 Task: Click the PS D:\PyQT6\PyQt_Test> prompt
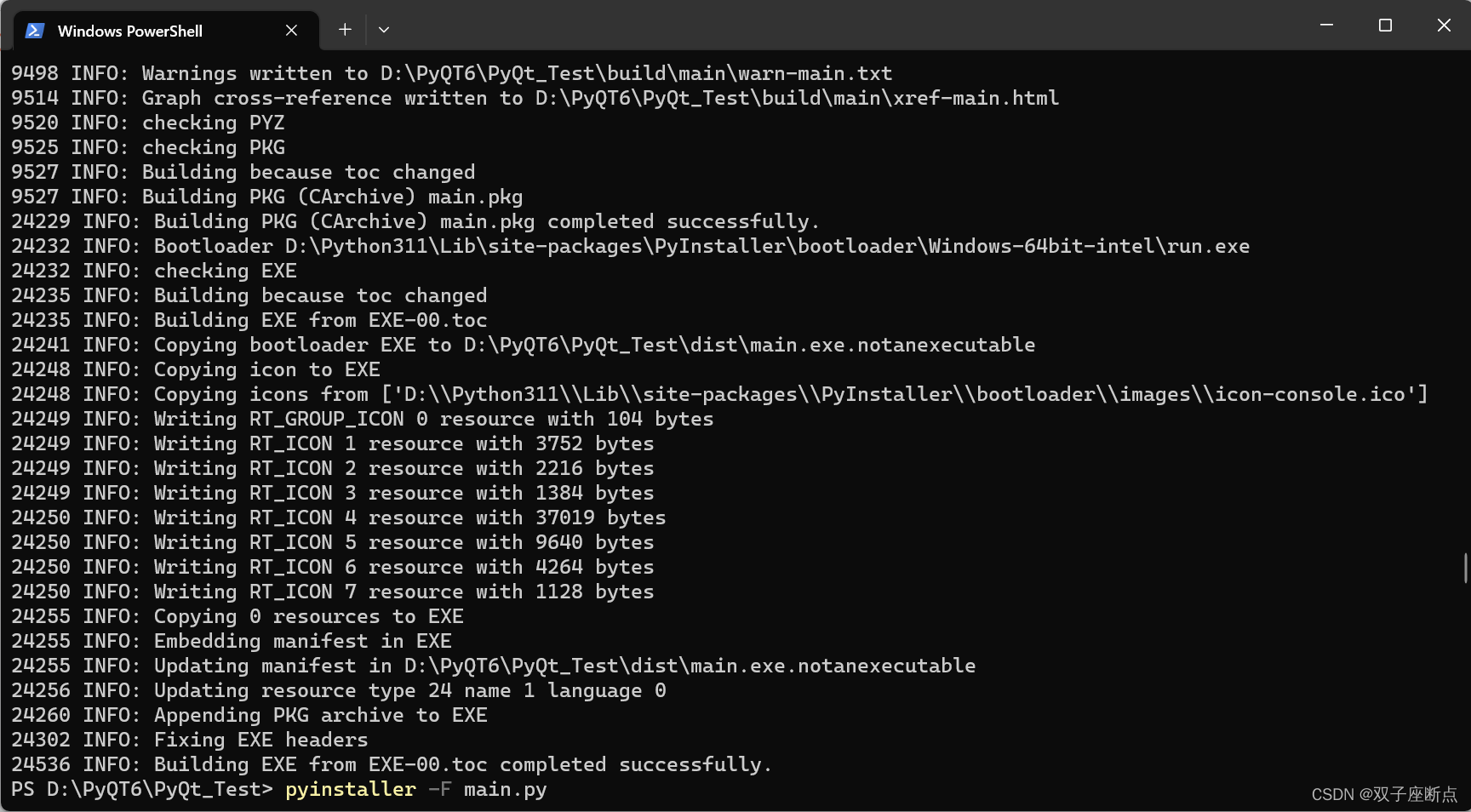[142, 789]
